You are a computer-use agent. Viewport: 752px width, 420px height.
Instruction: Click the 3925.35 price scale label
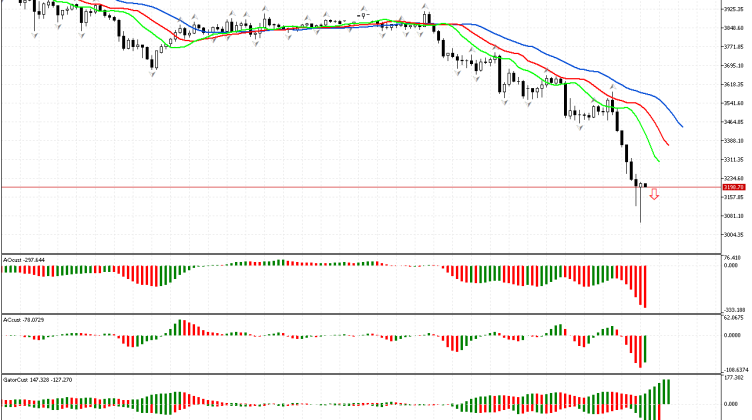click(735, 8)
